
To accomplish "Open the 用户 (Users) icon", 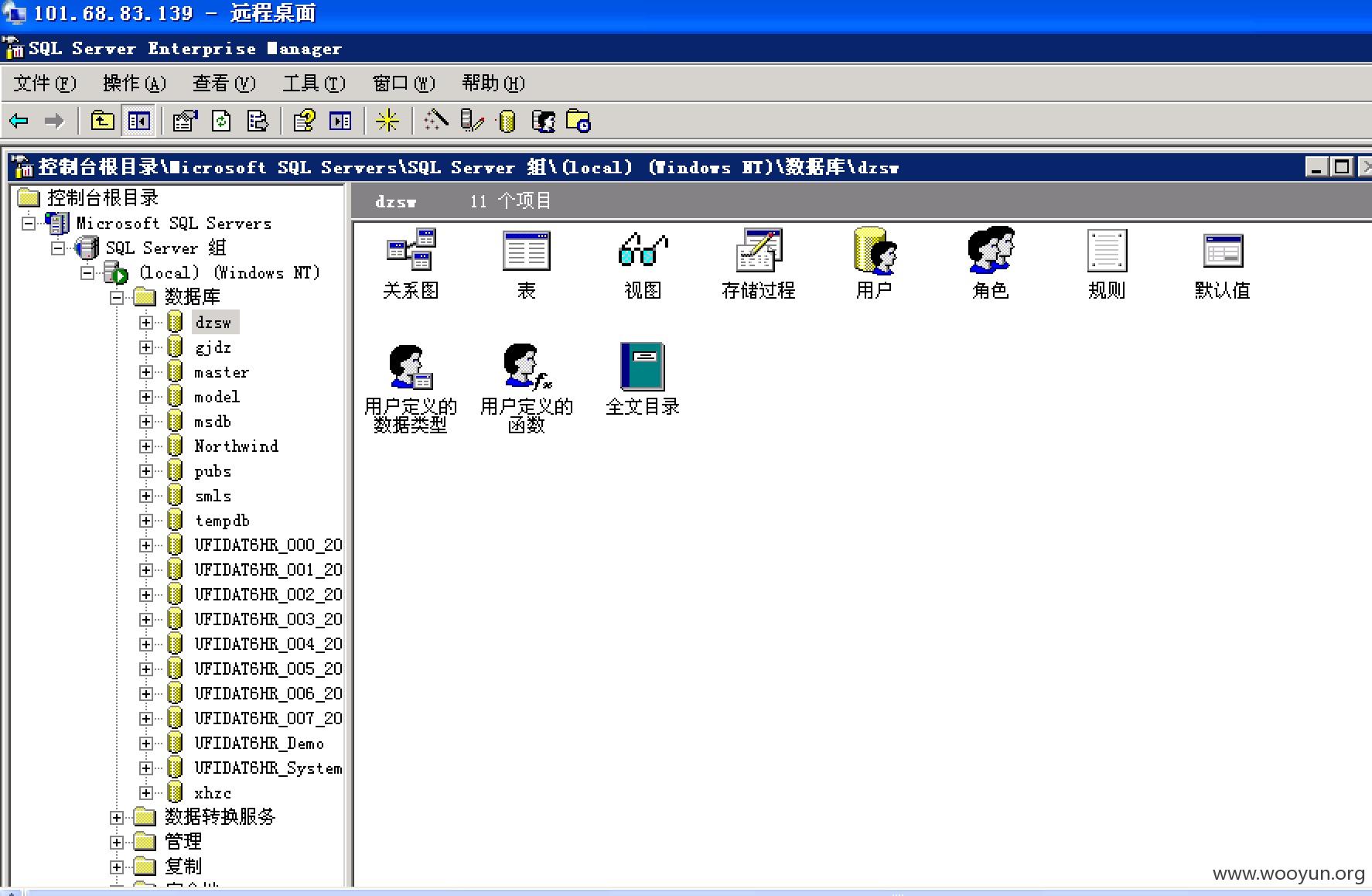I will [875, 250].
